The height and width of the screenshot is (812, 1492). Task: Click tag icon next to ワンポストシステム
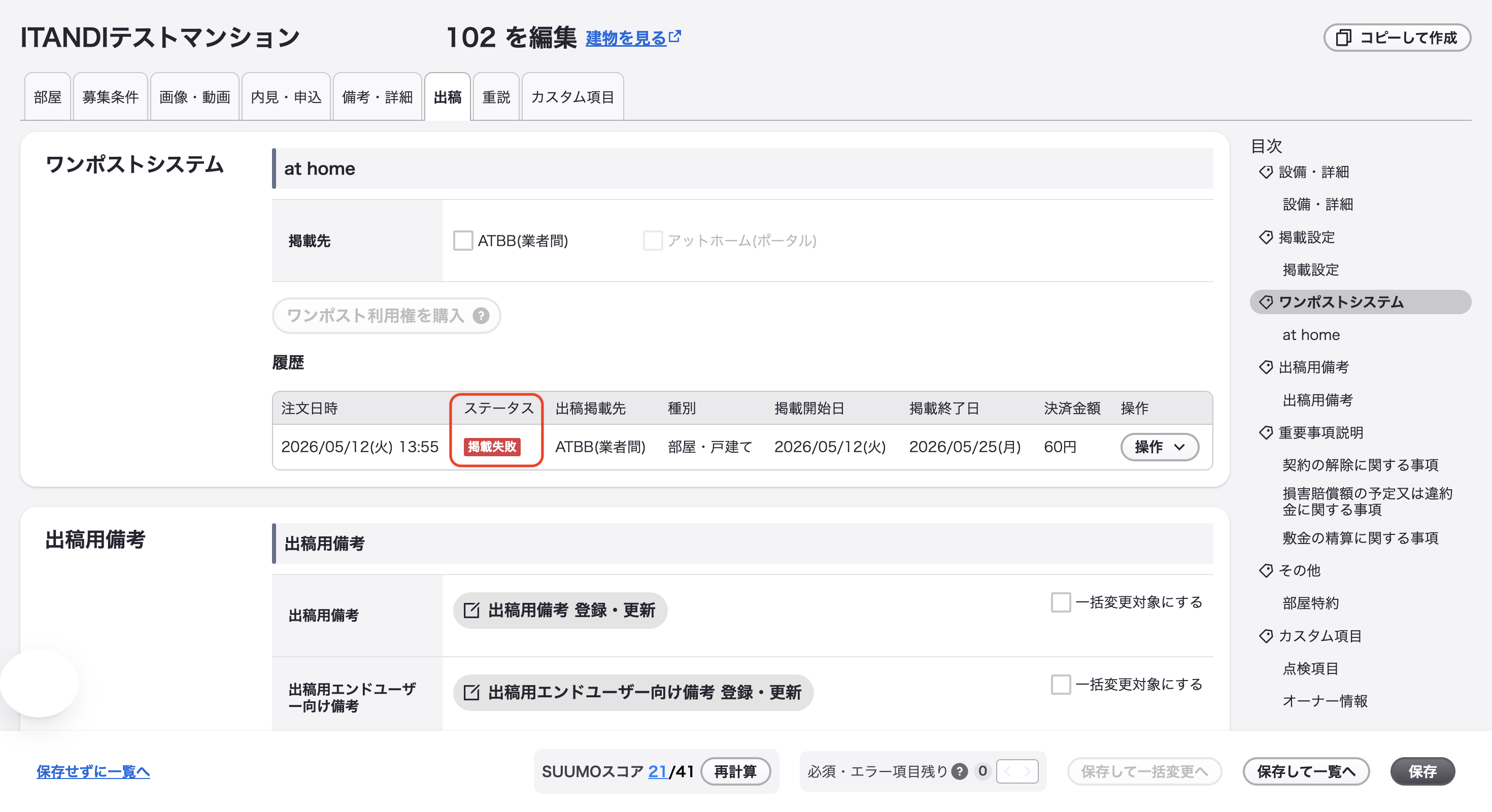point(1266,302)
